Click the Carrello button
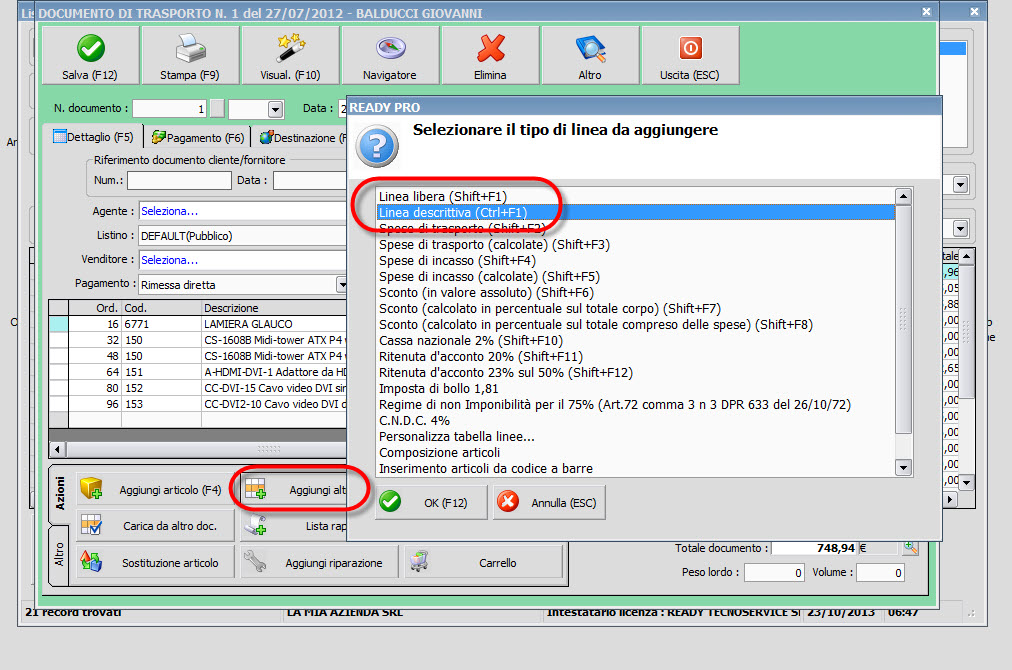Screen dimensions: 1012x670 point(483,562)
